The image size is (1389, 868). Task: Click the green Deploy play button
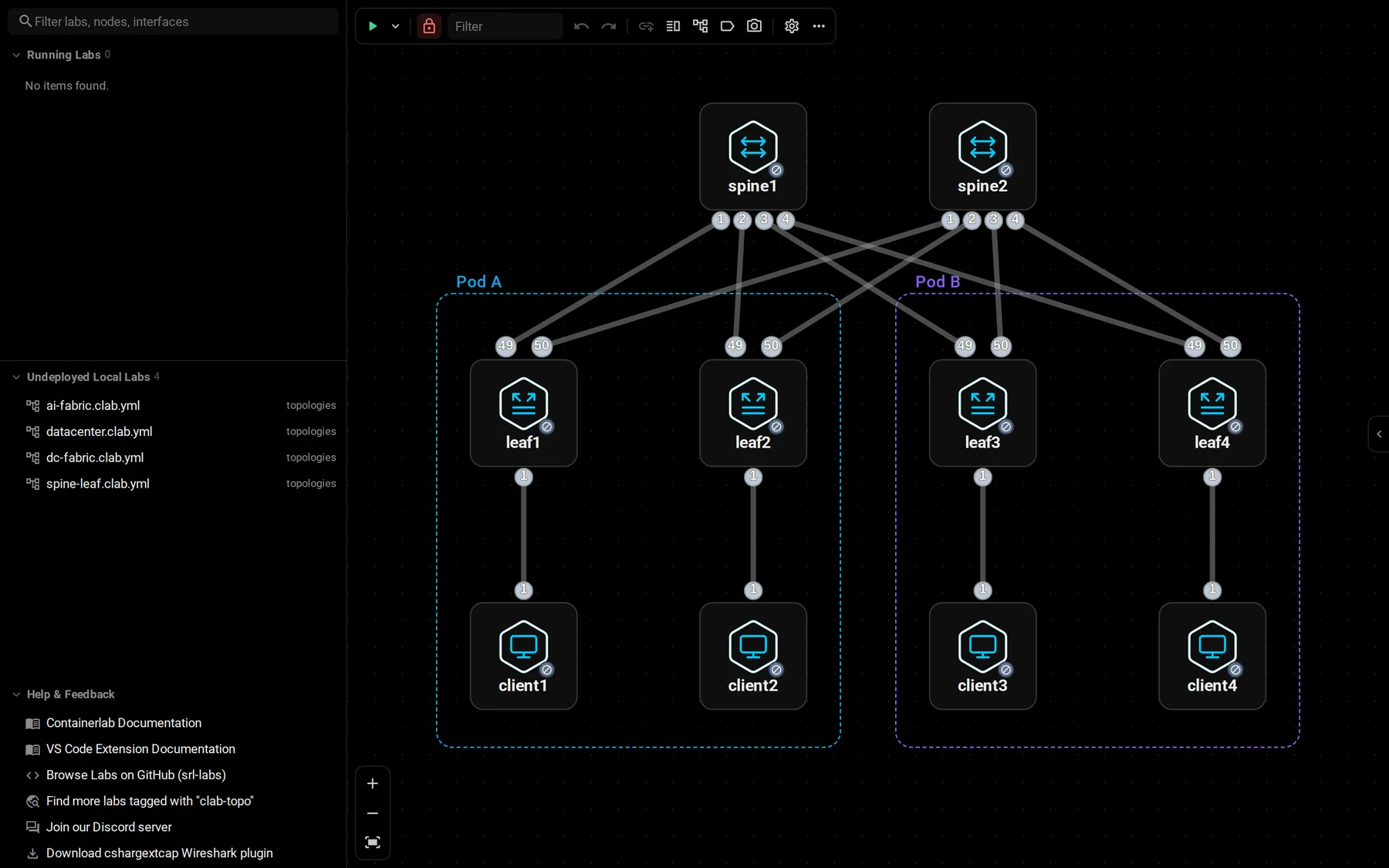pyautogui.click(x=373, y=26)
